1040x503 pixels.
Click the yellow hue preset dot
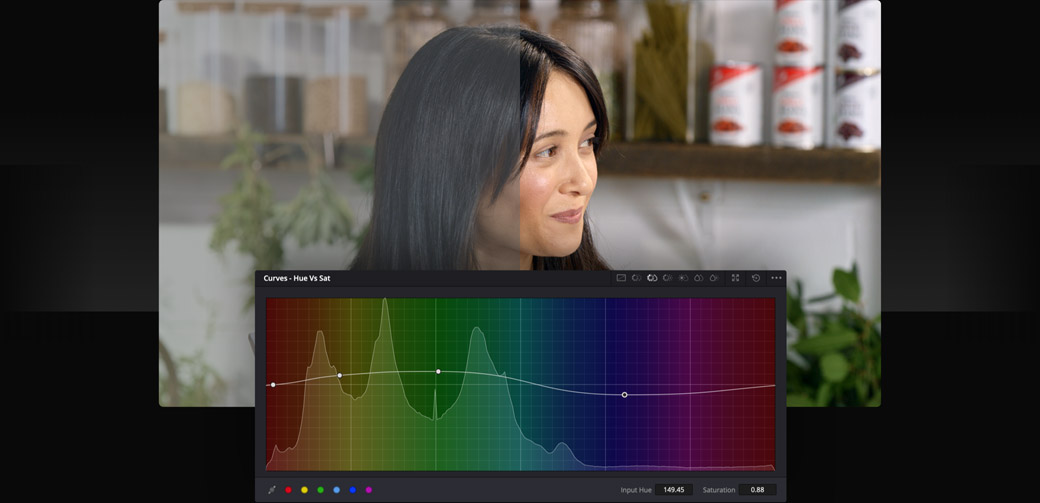pyautogui.click(x=305, y=490)
